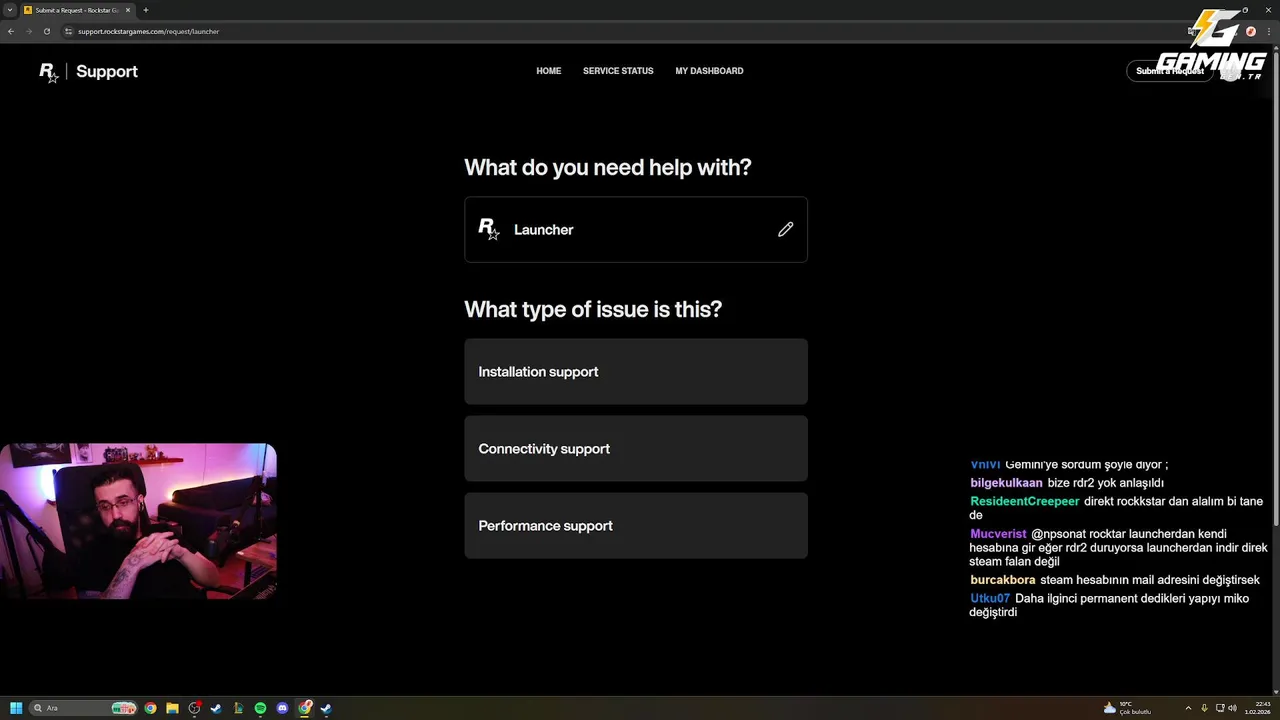Click chat username ResideentCreepeer
1280x720 pixels.
pyautogui.click(x=1025, y=501)
